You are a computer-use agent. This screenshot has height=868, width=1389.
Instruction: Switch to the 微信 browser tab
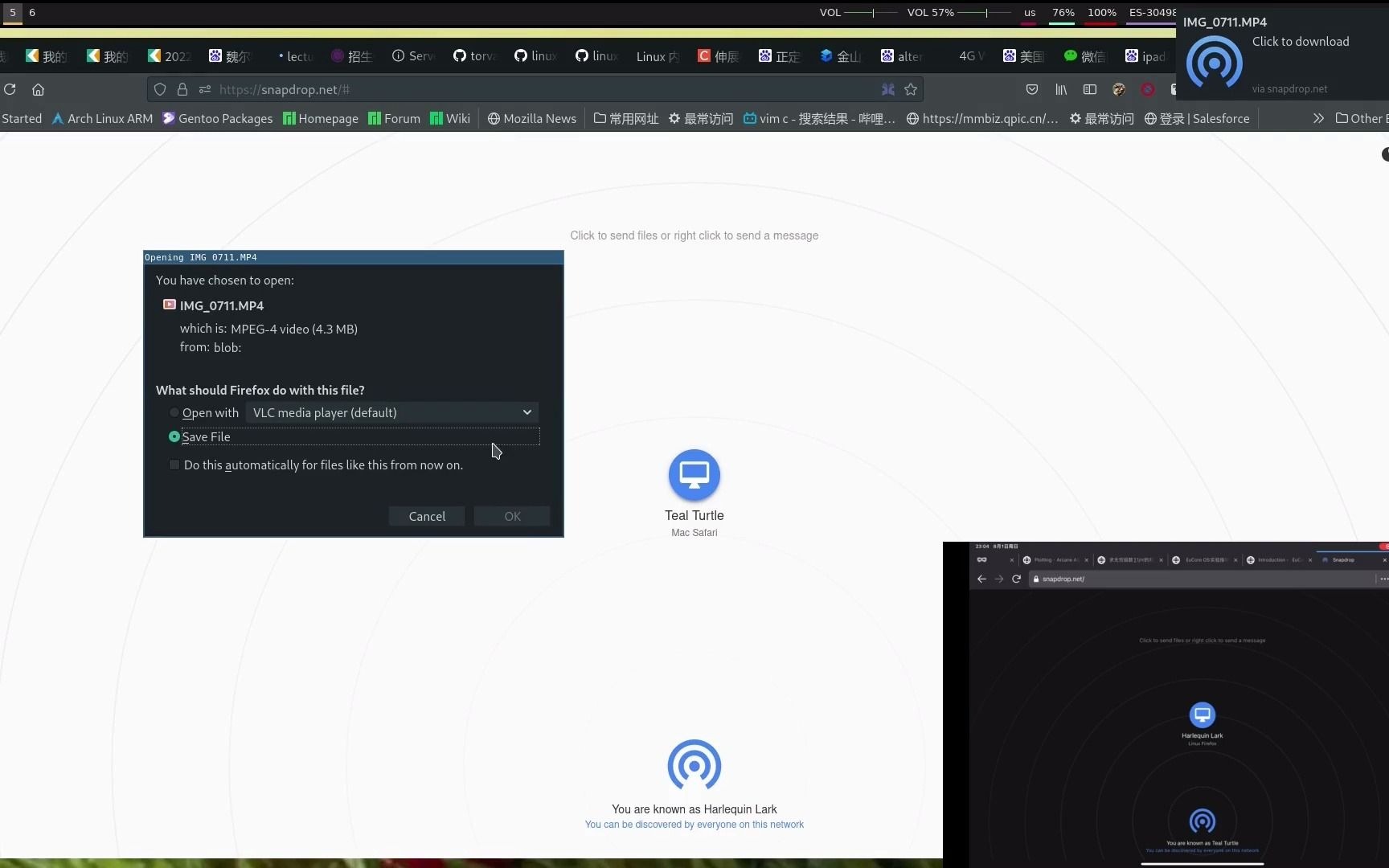[1085, 56]
